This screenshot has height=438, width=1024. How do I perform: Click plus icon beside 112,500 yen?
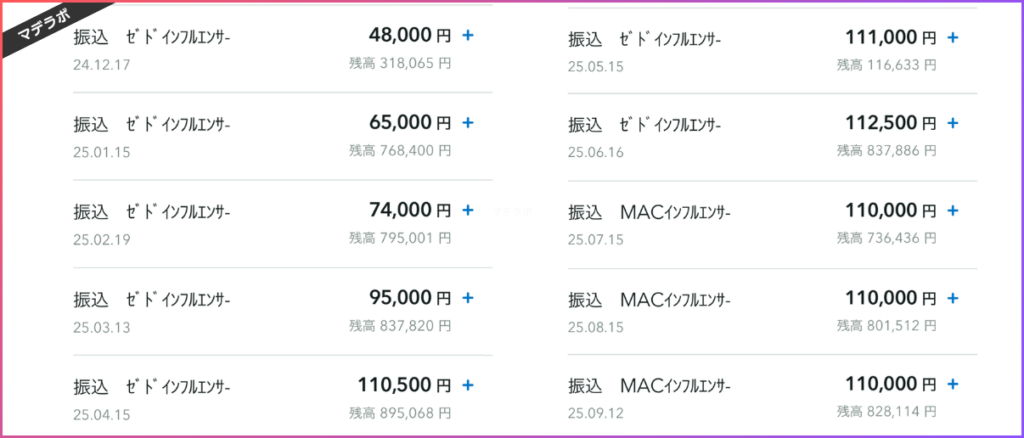953,123
